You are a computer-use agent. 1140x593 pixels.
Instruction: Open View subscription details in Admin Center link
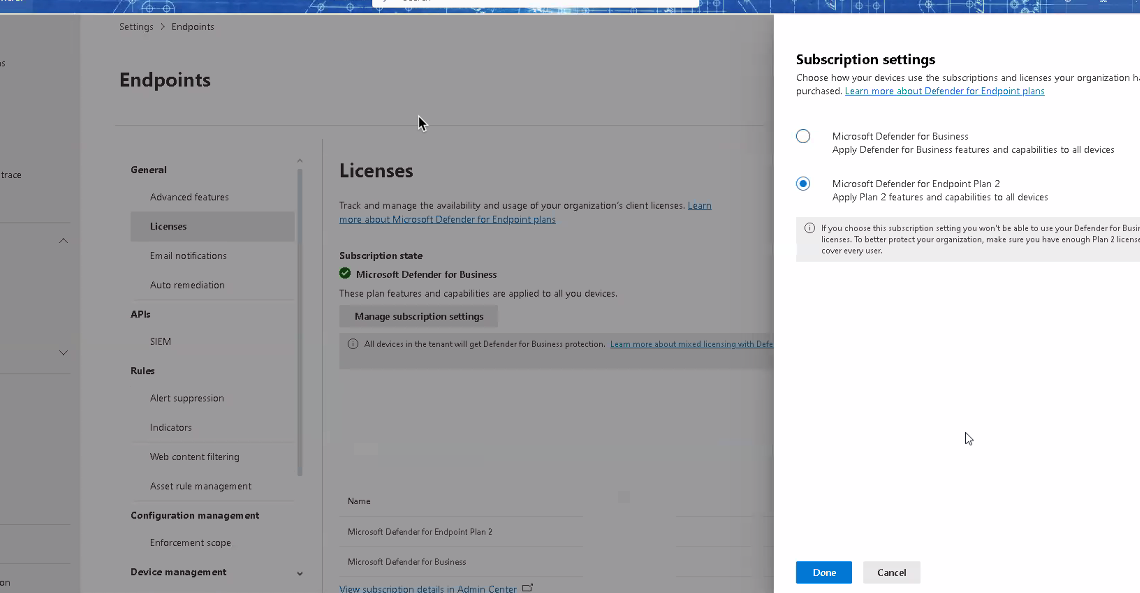[428, 589]
